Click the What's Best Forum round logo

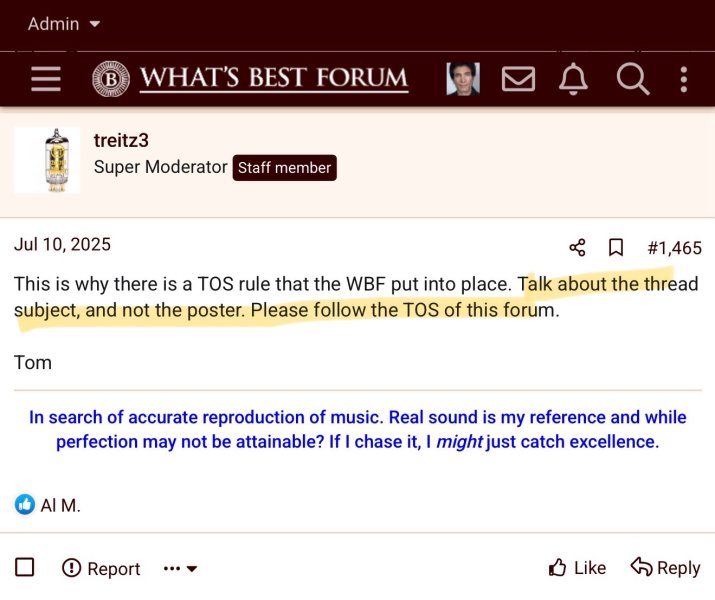coord(111,79)
